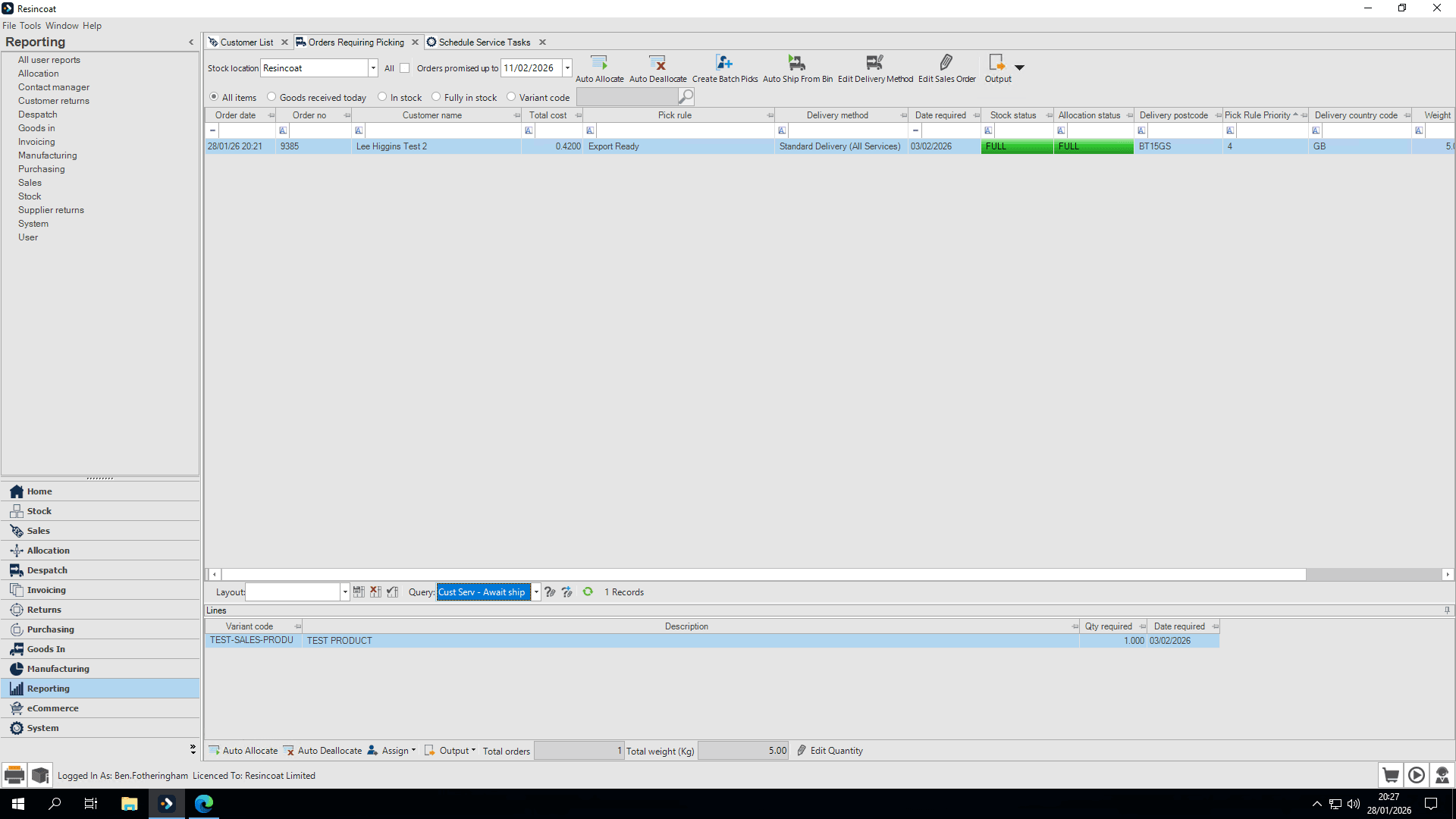Open Customer returns report category
The width and height of the screenshot is (1456, 819).
54,101
